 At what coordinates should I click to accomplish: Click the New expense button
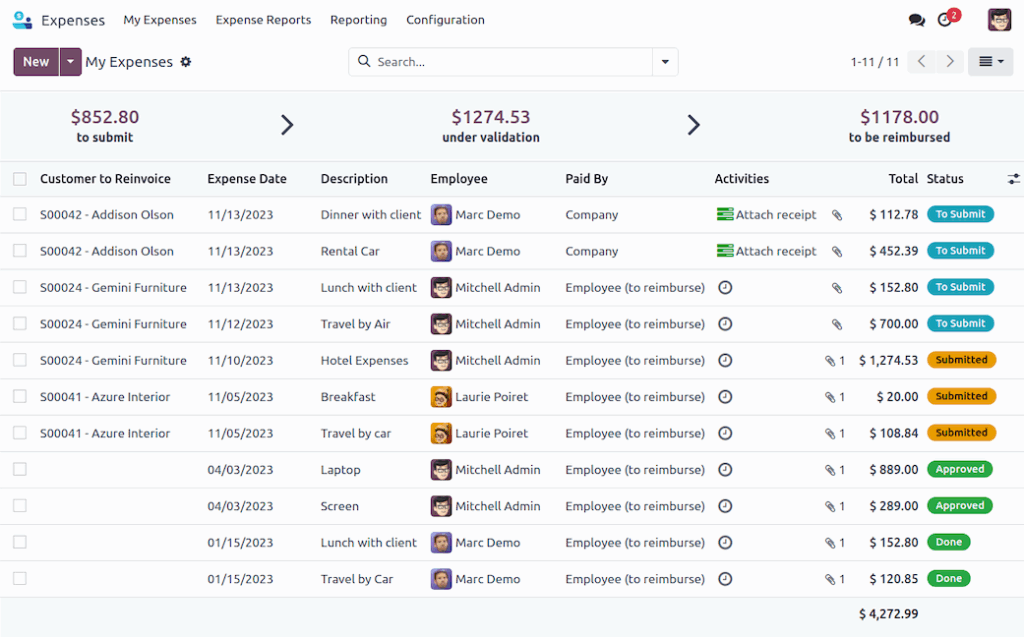(36, 61)
